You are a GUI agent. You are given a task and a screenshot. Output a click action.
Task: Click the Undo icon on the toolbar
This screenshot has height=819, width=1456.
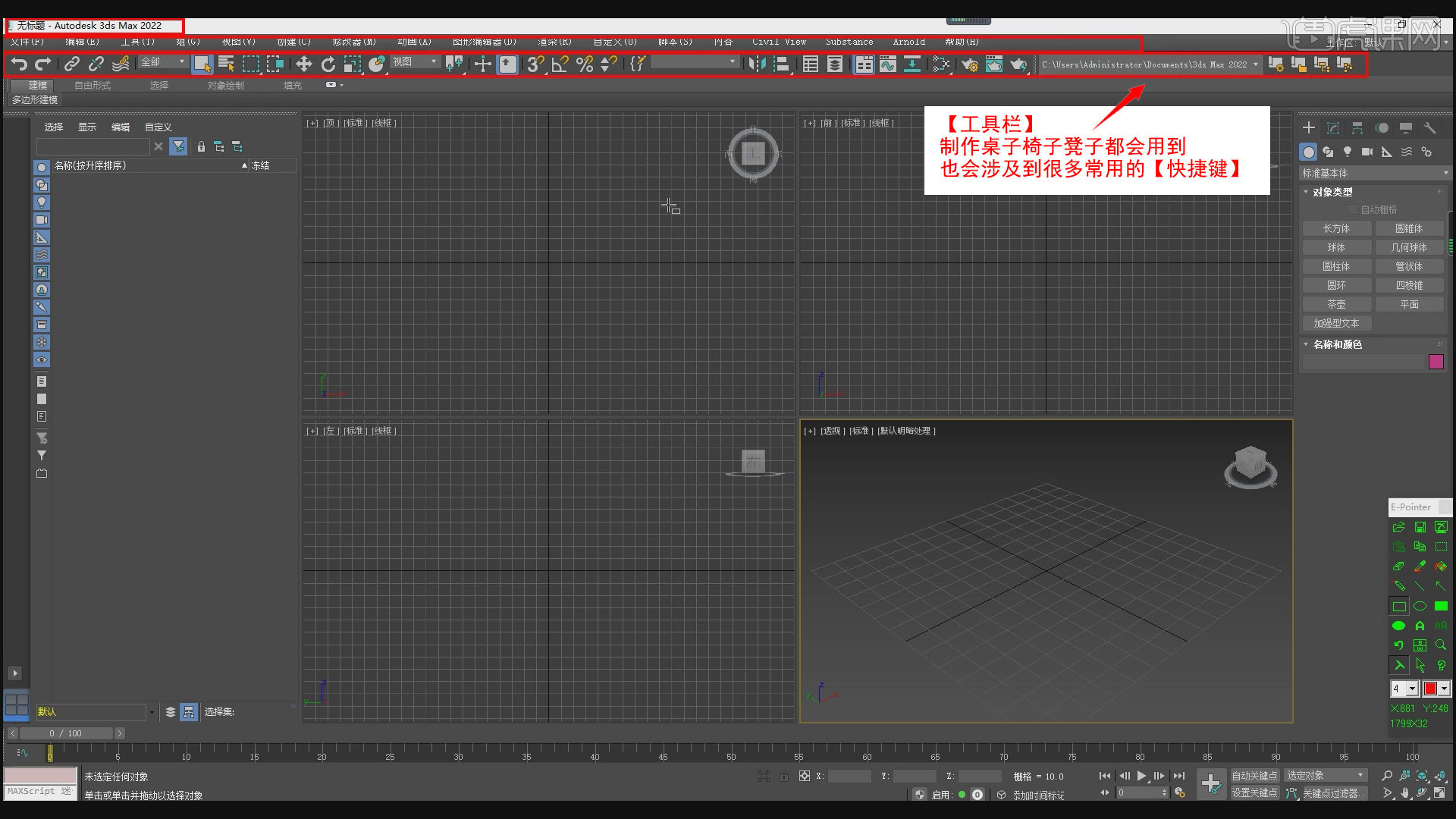pyautogui.click(x=19, y=64)
